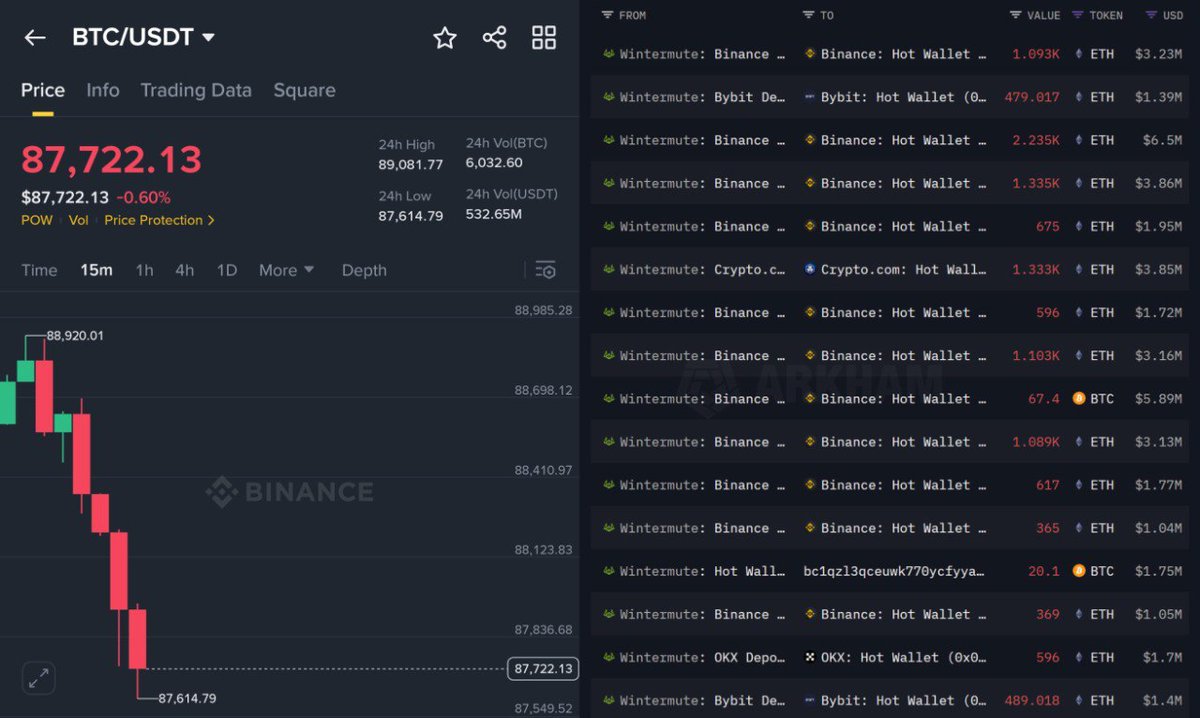Select the 4h chart interval
Viewport: 1200px width, 718px height.
[x=185, y=270]
